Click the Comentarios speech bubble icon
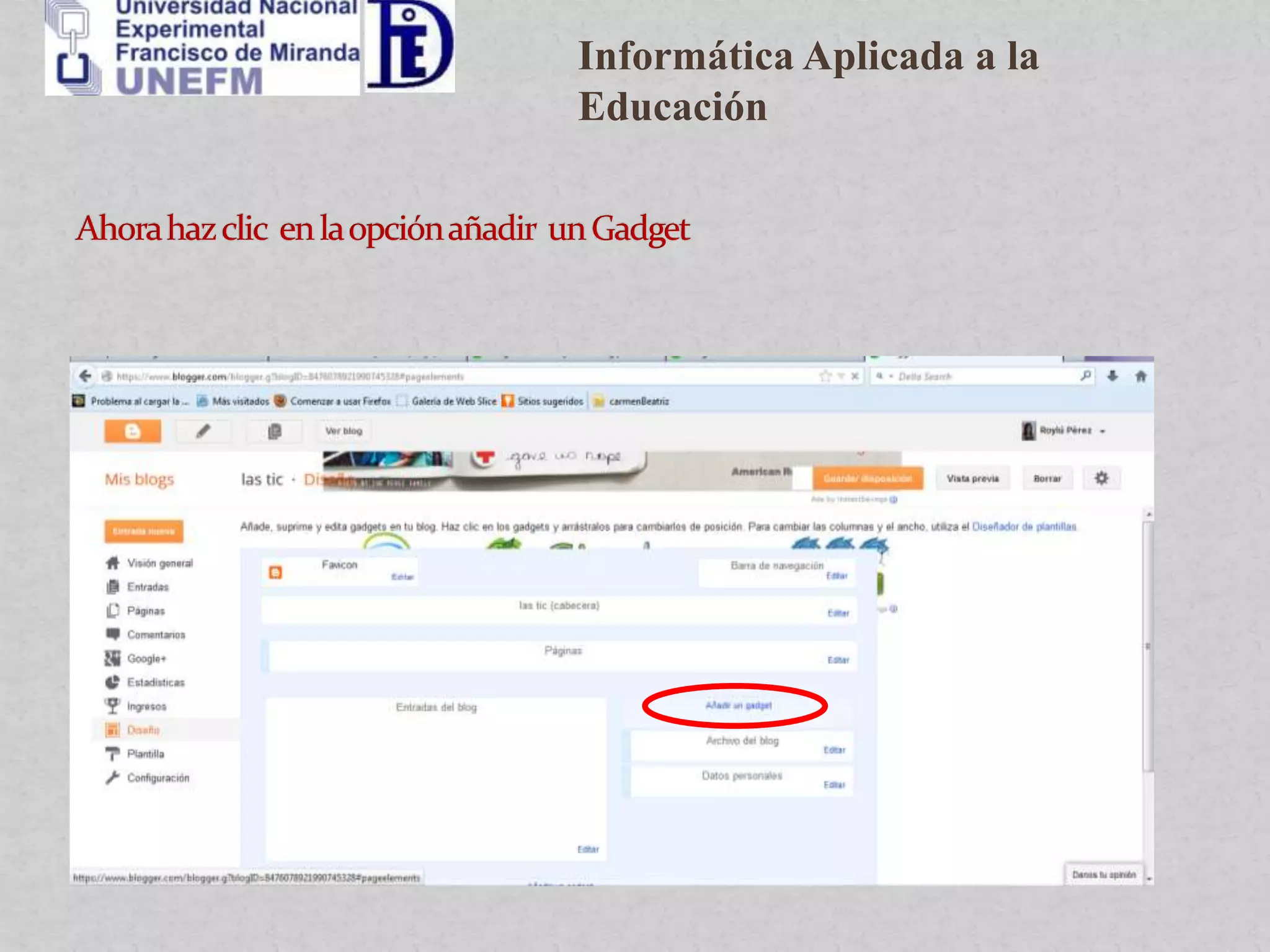The height and width of the screenshot is (952, 1270). pyautogui.click(x=112, y=634)
